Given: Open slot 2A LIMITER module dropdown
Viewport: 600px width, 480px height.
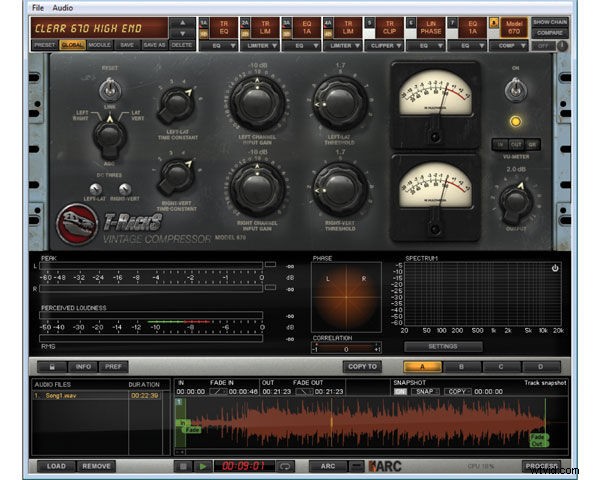Looking at the screenshot, I should 260,46.
